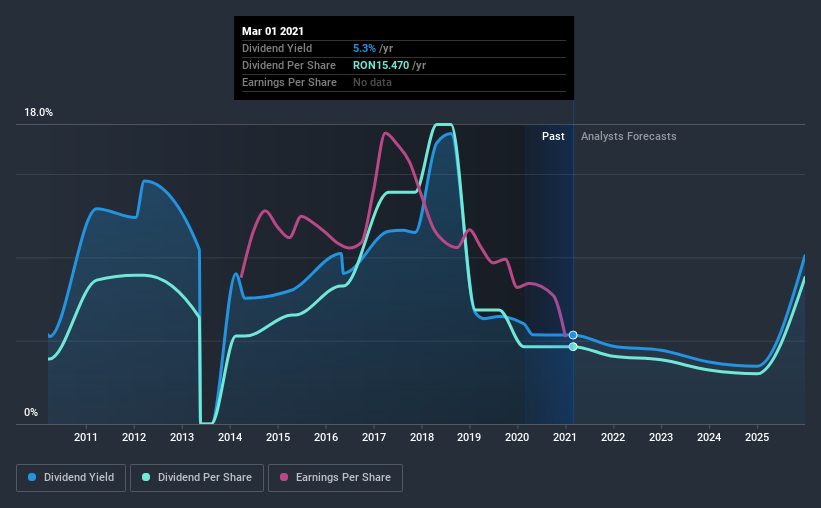Click the teal Dividend Per Share legend dot
821x508 pixels.
(x=146, y=477)
